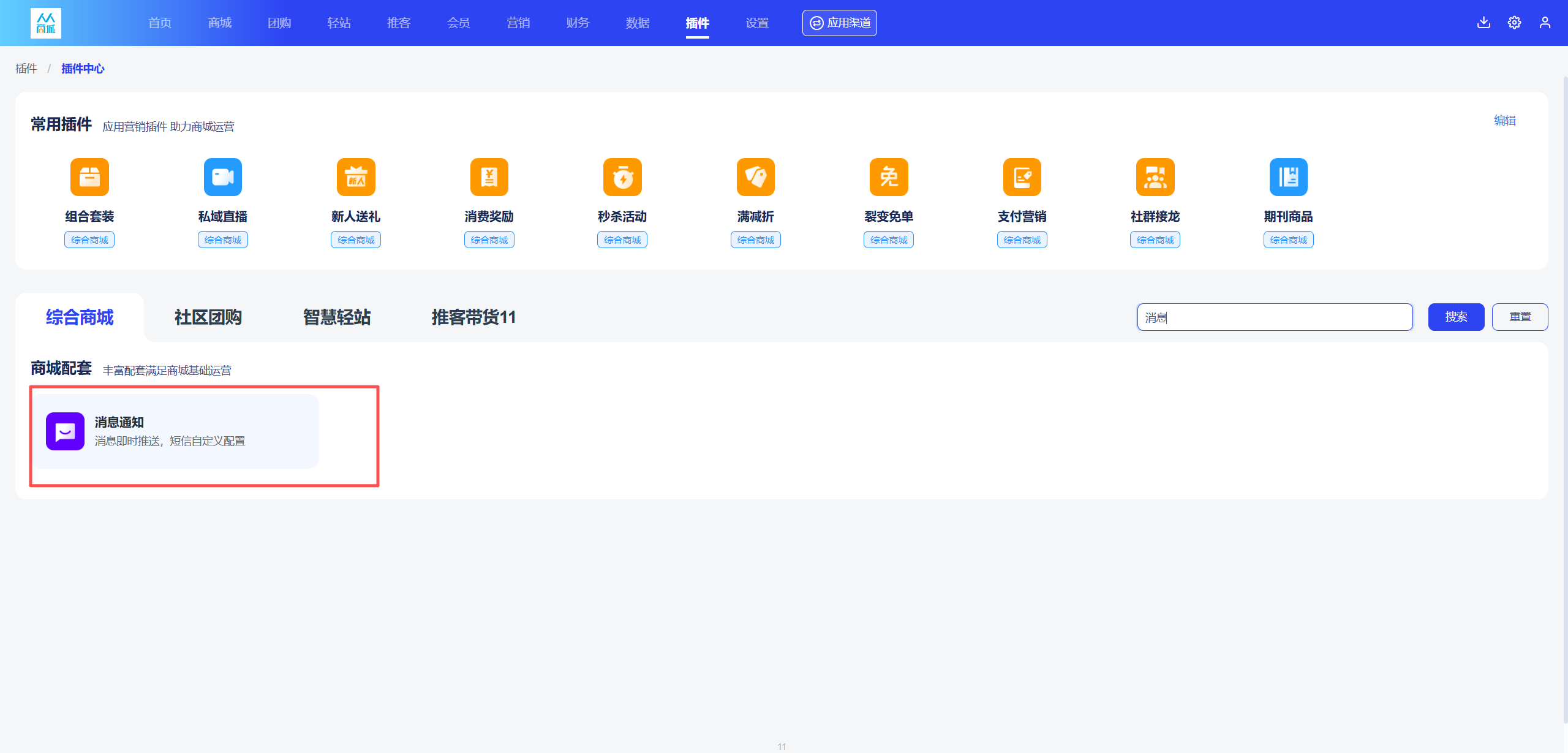This screenshot has height=753, width=1568.
Task: Open the 秒杀活动 stopwatch icon
Action: coord(622,177)
